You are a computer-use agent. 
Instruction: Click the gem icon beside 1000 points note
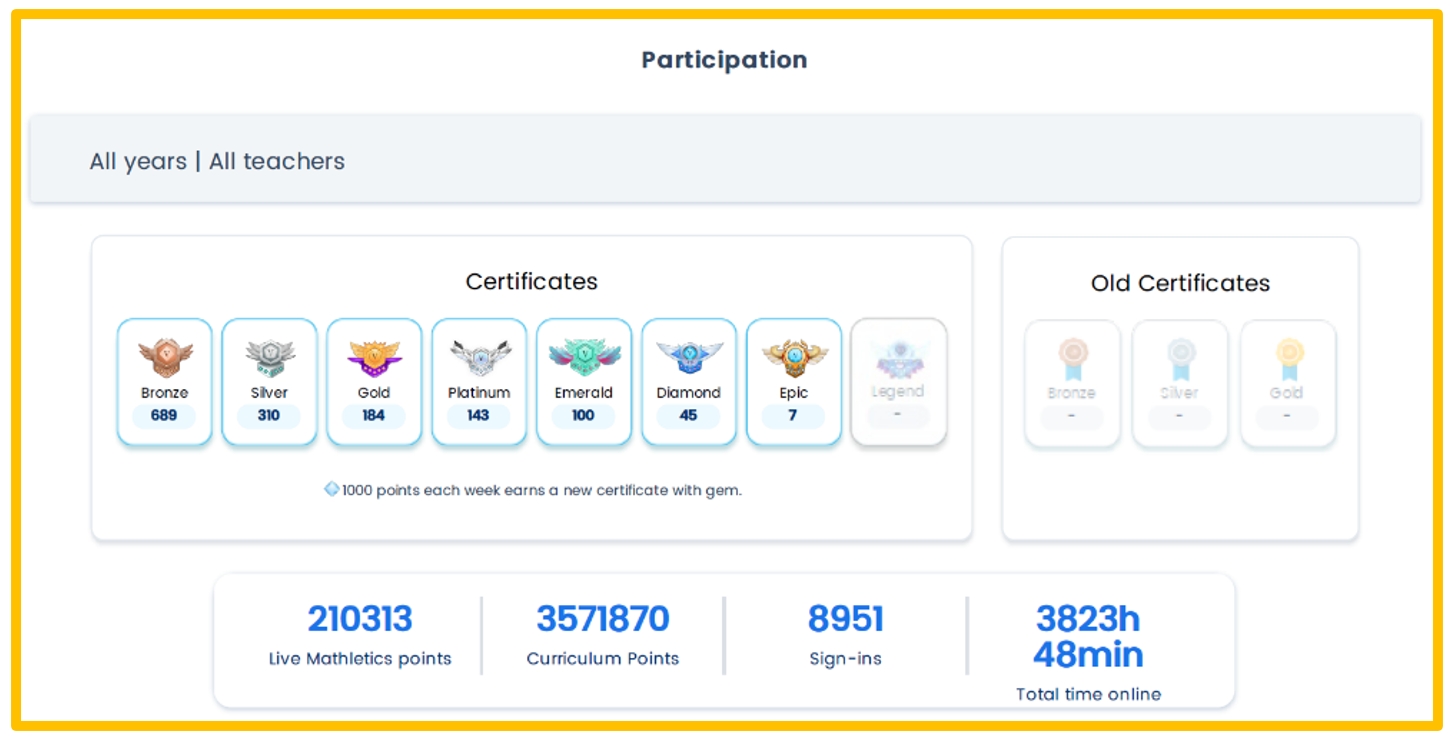(332, 489)
